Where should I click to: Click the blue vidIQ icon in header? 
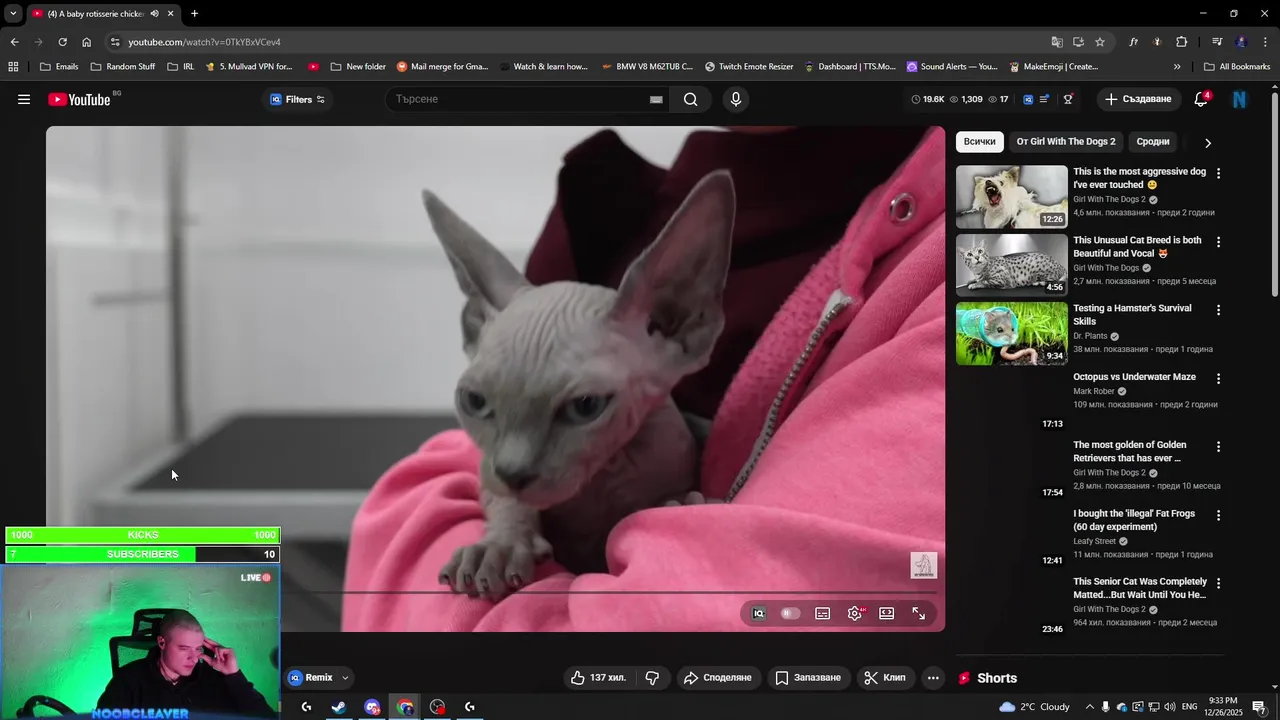pyautogui.click(x=1028, y=99)
